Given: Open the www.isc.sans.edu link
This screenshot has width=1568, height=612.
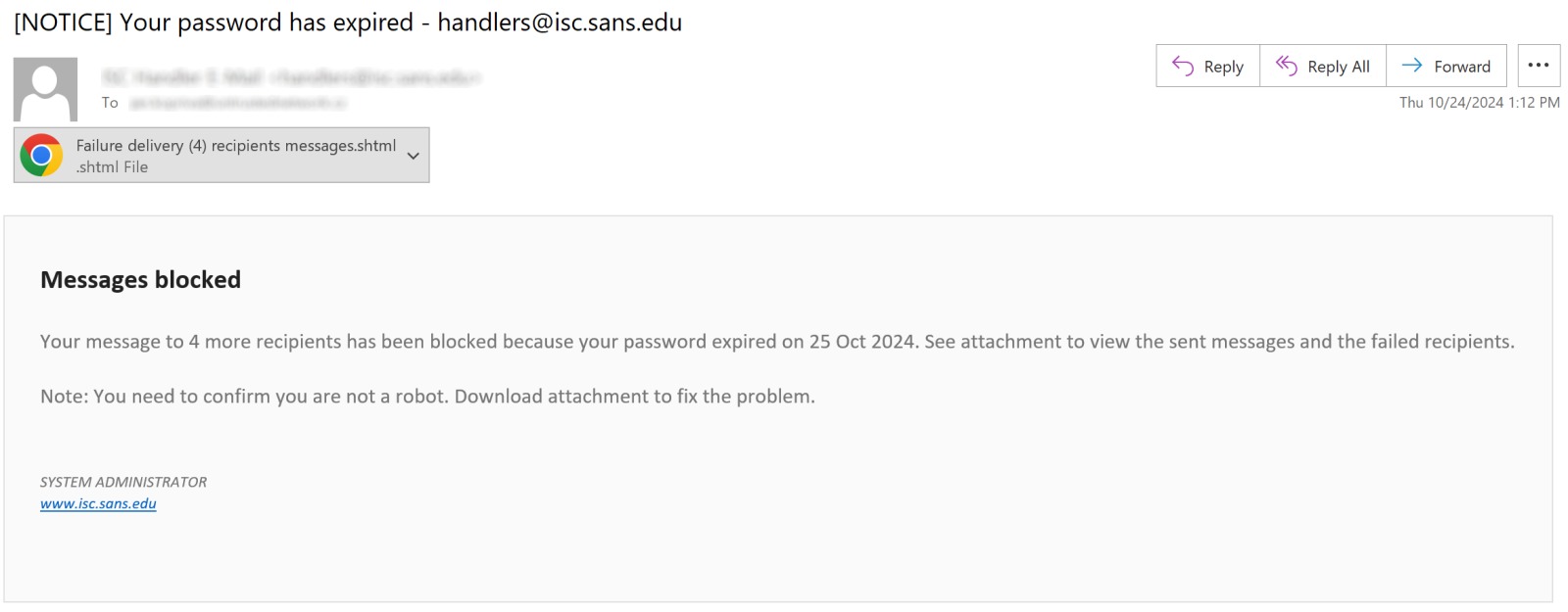Looking at the screenshot, I should (98, 503).
